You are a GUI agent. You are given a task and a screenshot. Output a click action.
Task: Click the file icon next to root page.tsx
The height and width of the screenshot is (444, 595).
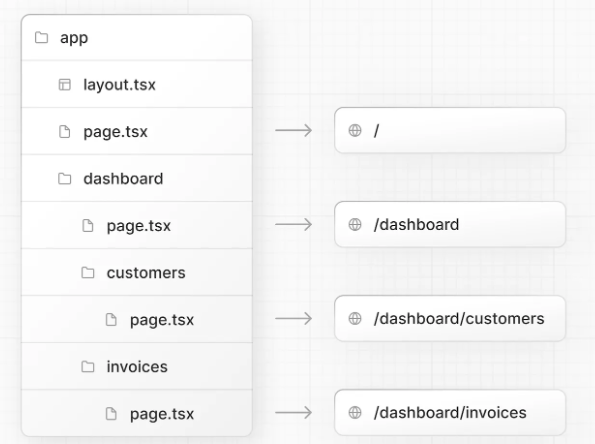65,132
